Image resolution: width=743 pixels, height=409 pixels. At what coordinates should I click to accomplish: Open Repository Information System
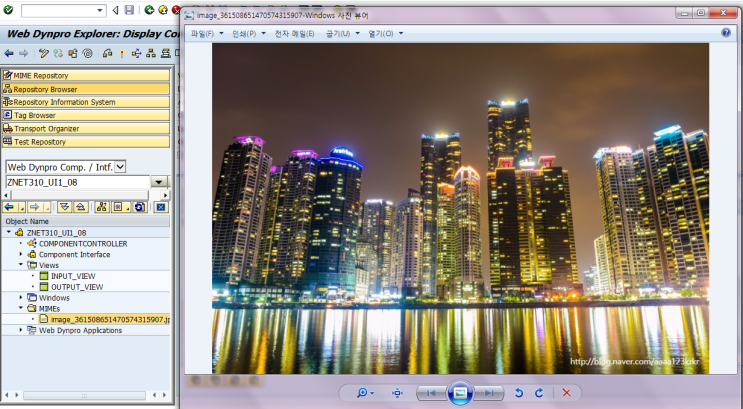click(x=86, y=102)
